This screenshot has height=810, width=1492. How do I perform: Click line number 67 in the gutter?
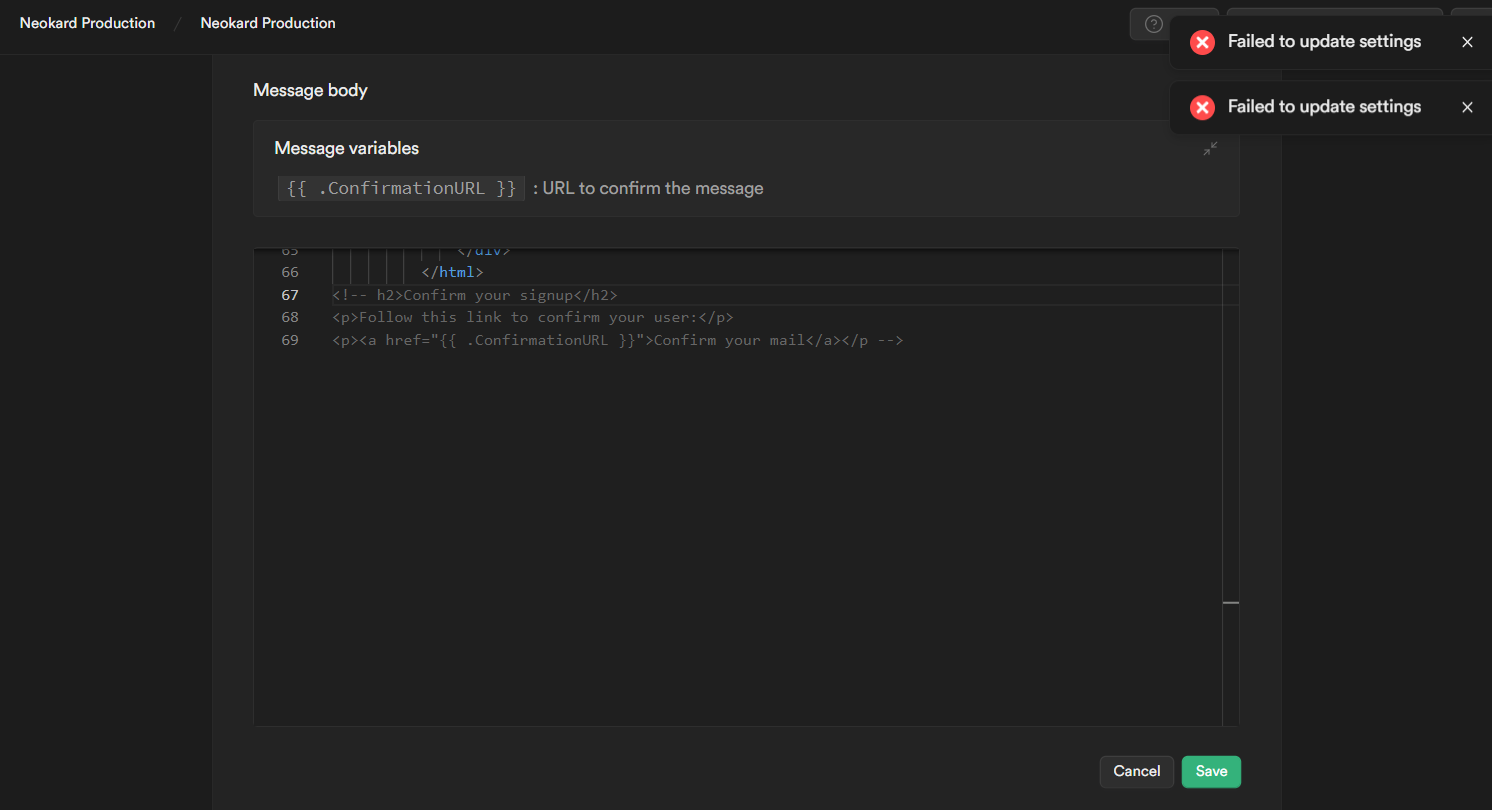(x=290, y=295)
